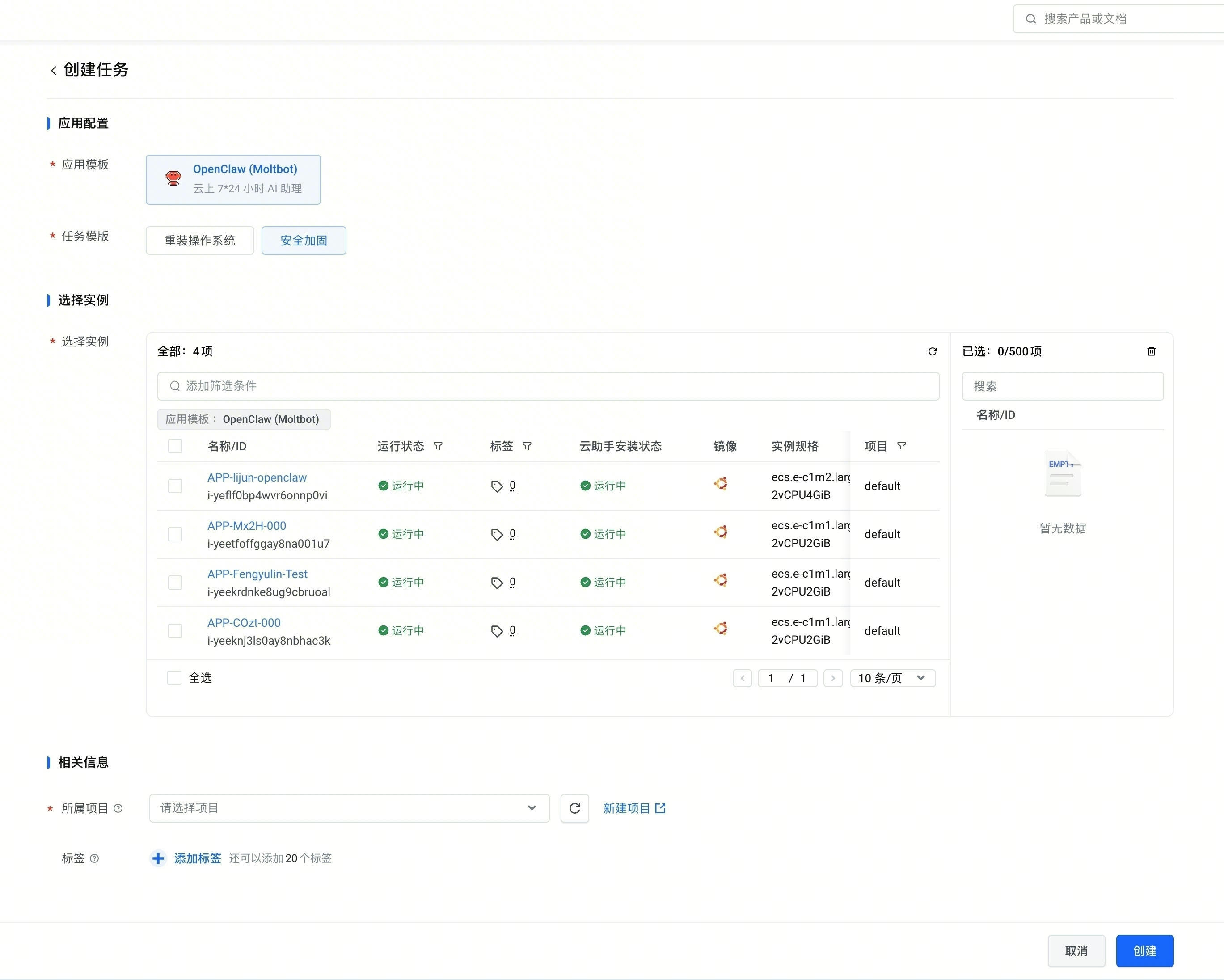This screenshot has height=980, width=1224.
Task: Select the 安全加固 task template
Action: 303,241
